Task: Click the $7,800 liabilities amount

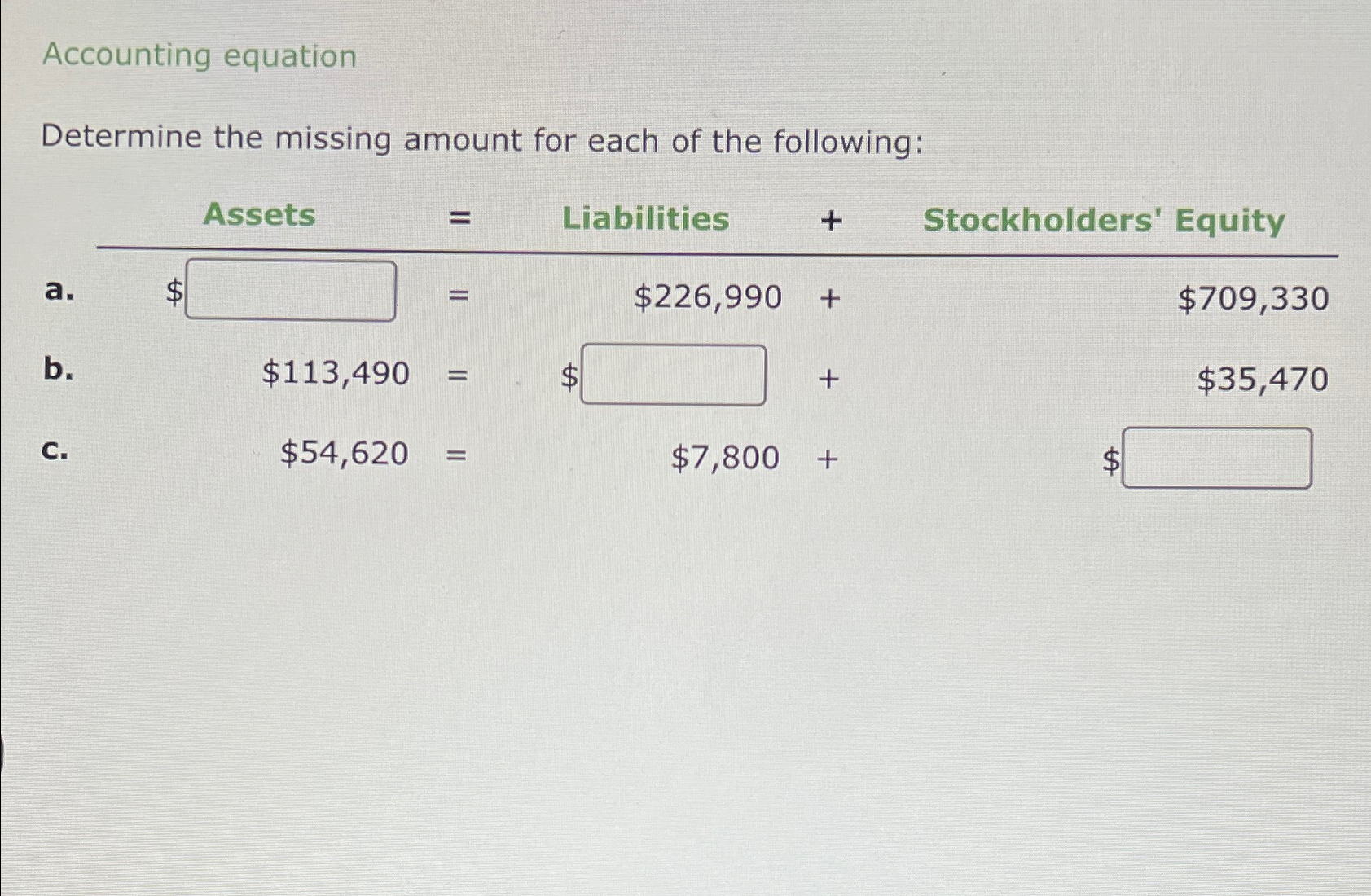Action: click(x=723, y=459)
